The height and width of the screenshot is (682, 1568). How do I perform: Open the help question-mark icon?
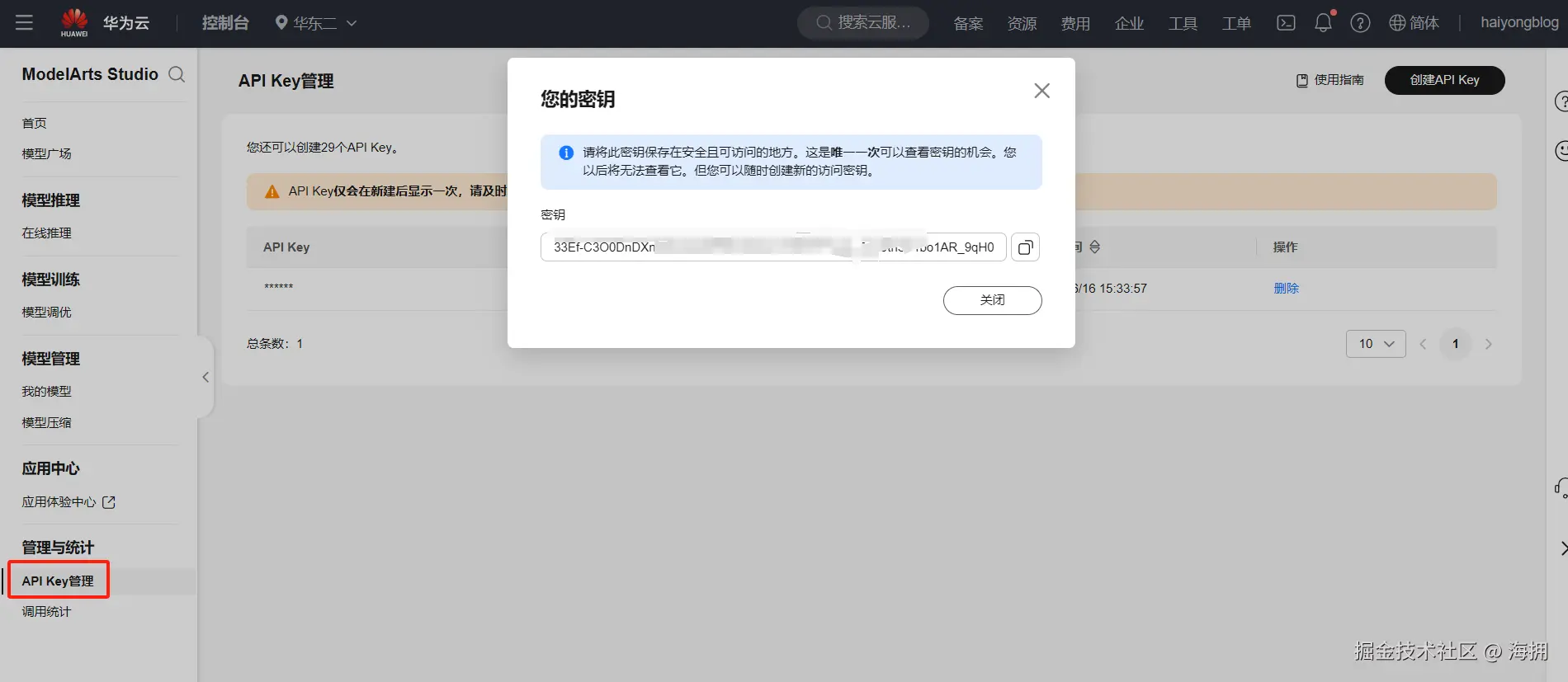tap(1360, 23)
